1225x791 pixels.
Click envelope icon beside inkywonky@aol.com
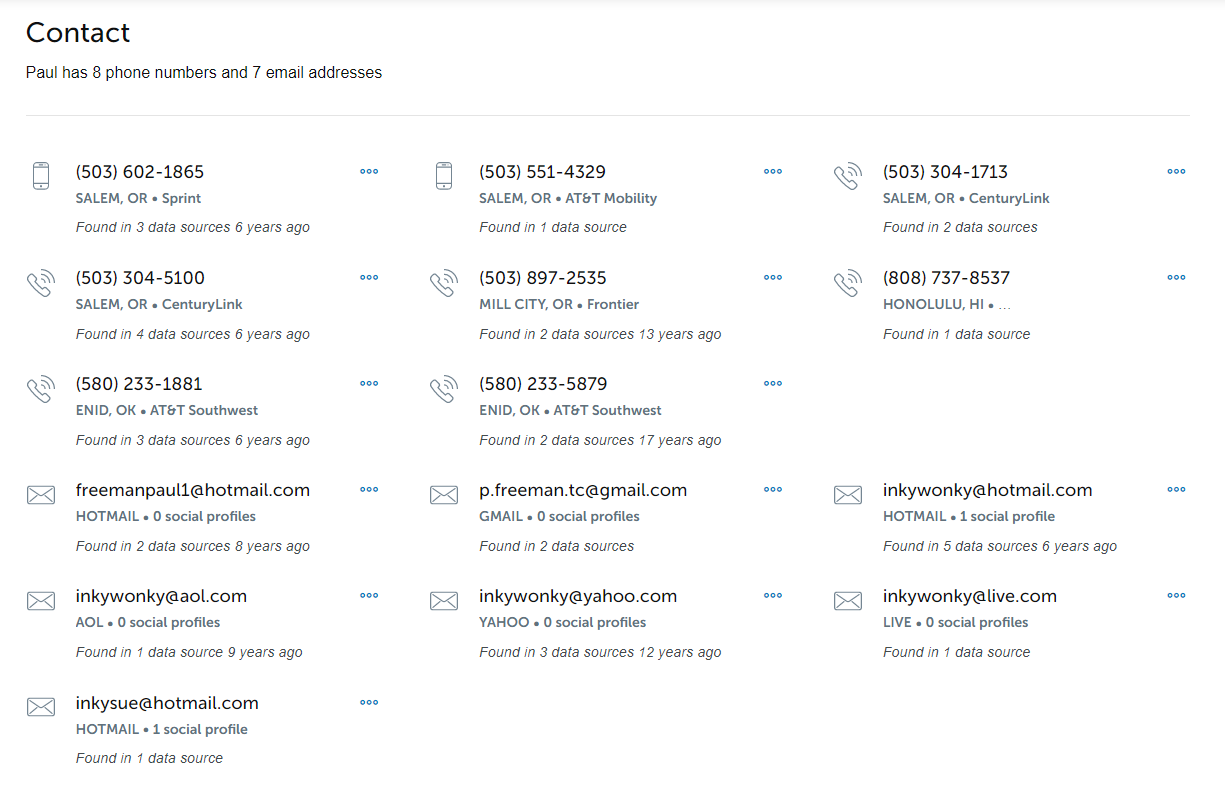[41, 600]
